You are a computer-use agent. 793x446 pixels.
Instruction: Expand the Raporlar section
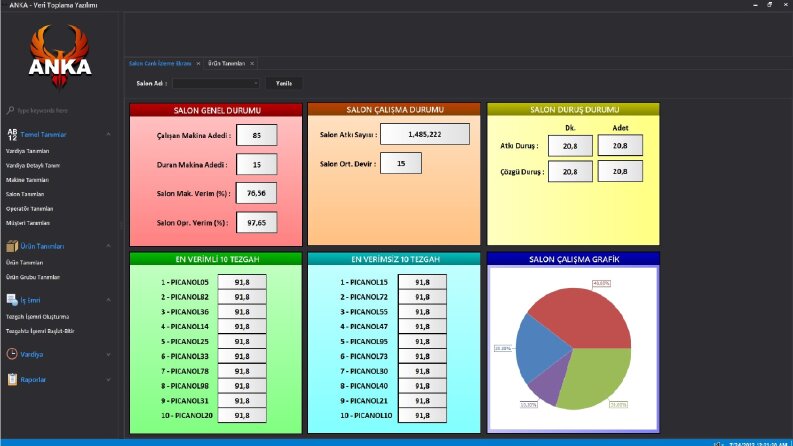point(108,380)
